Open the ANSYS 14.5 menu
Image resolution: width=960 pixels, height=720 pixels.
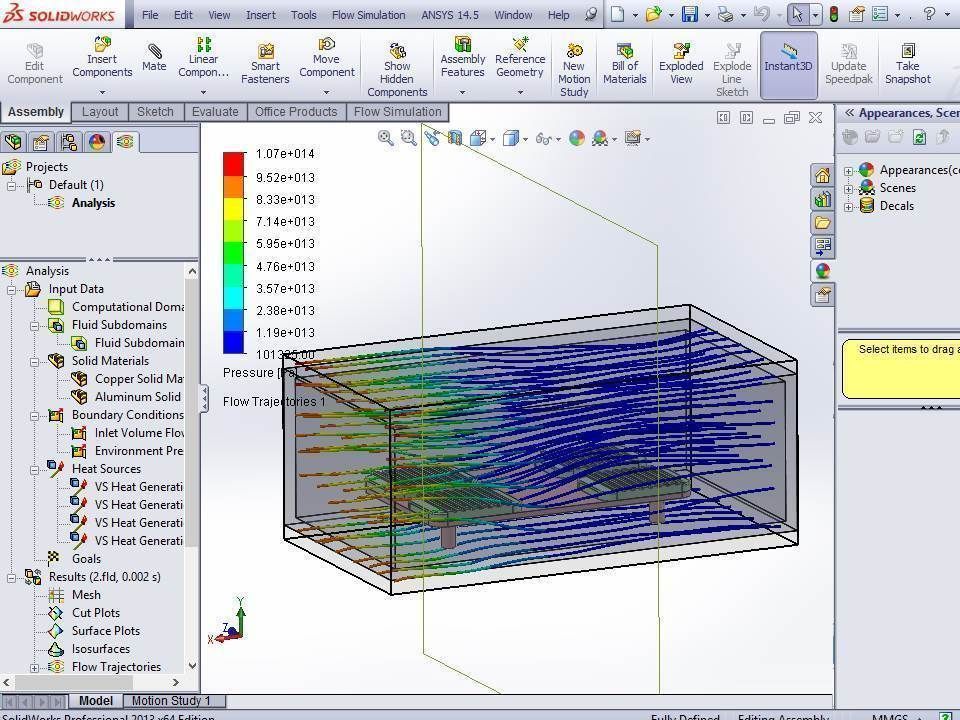click(x=450, y=15)
